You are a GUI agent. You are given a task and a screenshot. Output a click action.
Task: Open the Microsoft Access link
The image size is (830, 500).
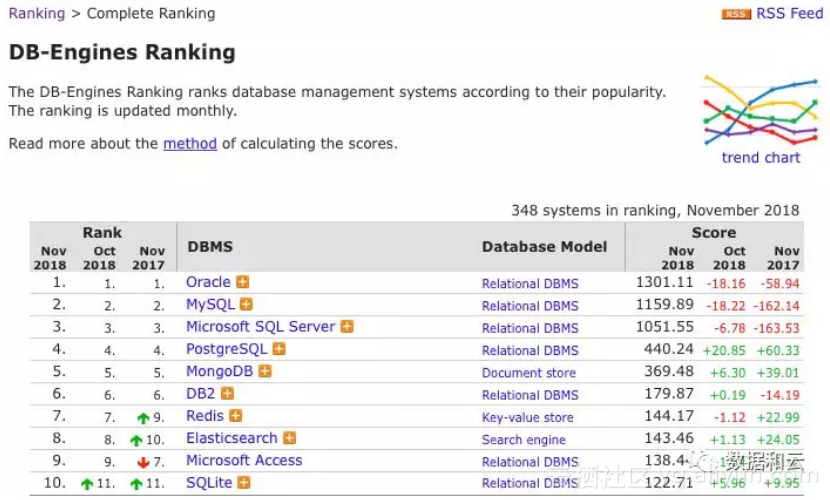(x=244, y=460)
